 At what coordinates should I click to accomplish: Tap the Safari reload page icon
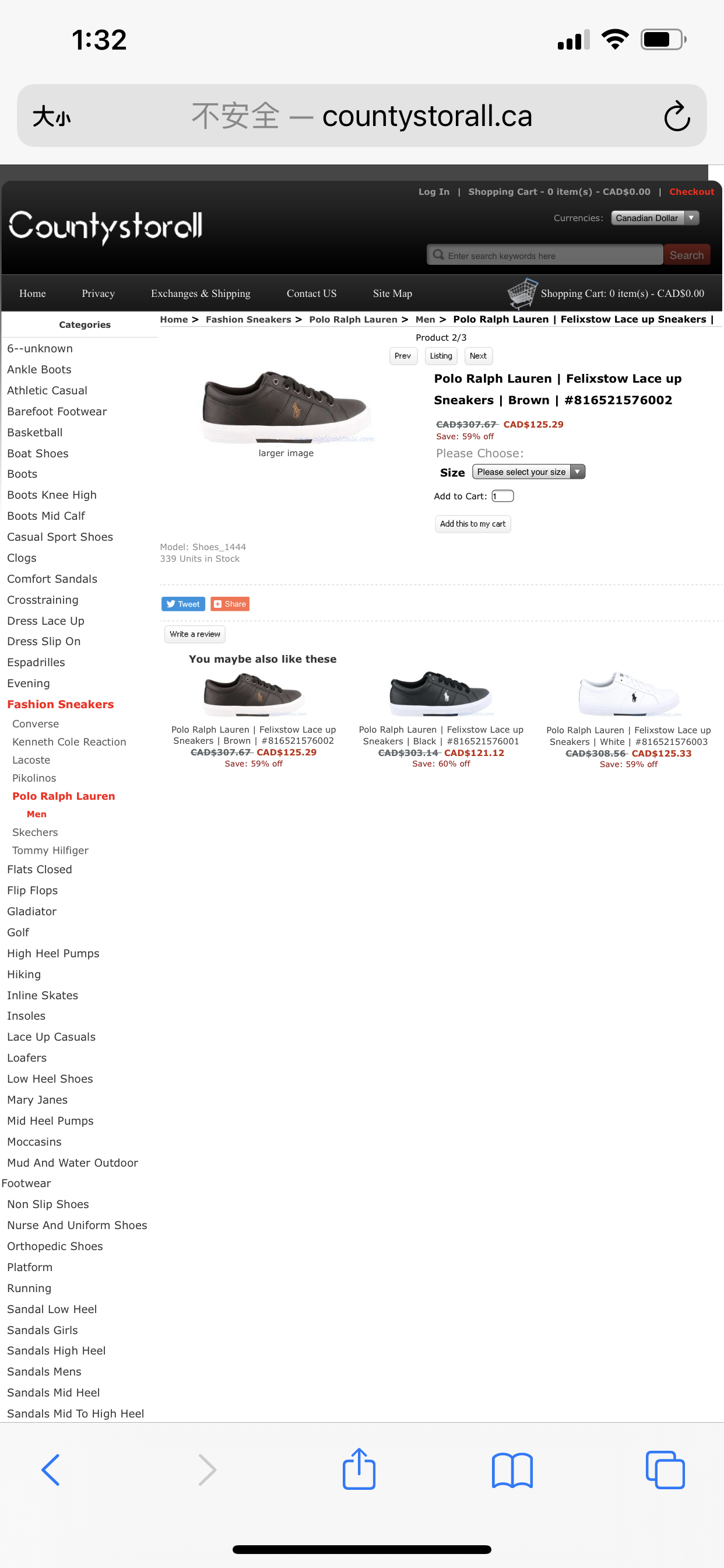[677, 116]
